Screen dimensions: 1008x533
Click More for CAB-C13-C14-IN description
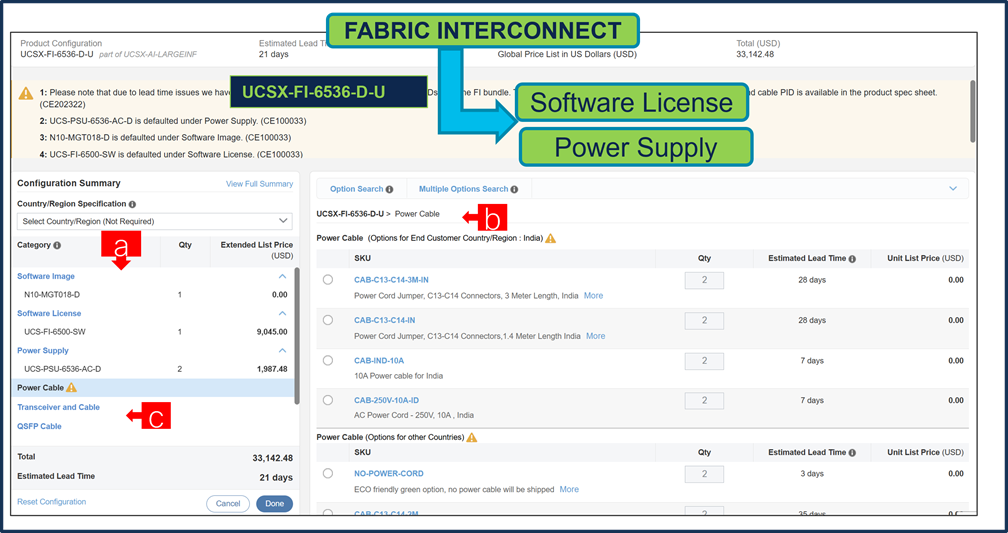[x=595, y=336]
